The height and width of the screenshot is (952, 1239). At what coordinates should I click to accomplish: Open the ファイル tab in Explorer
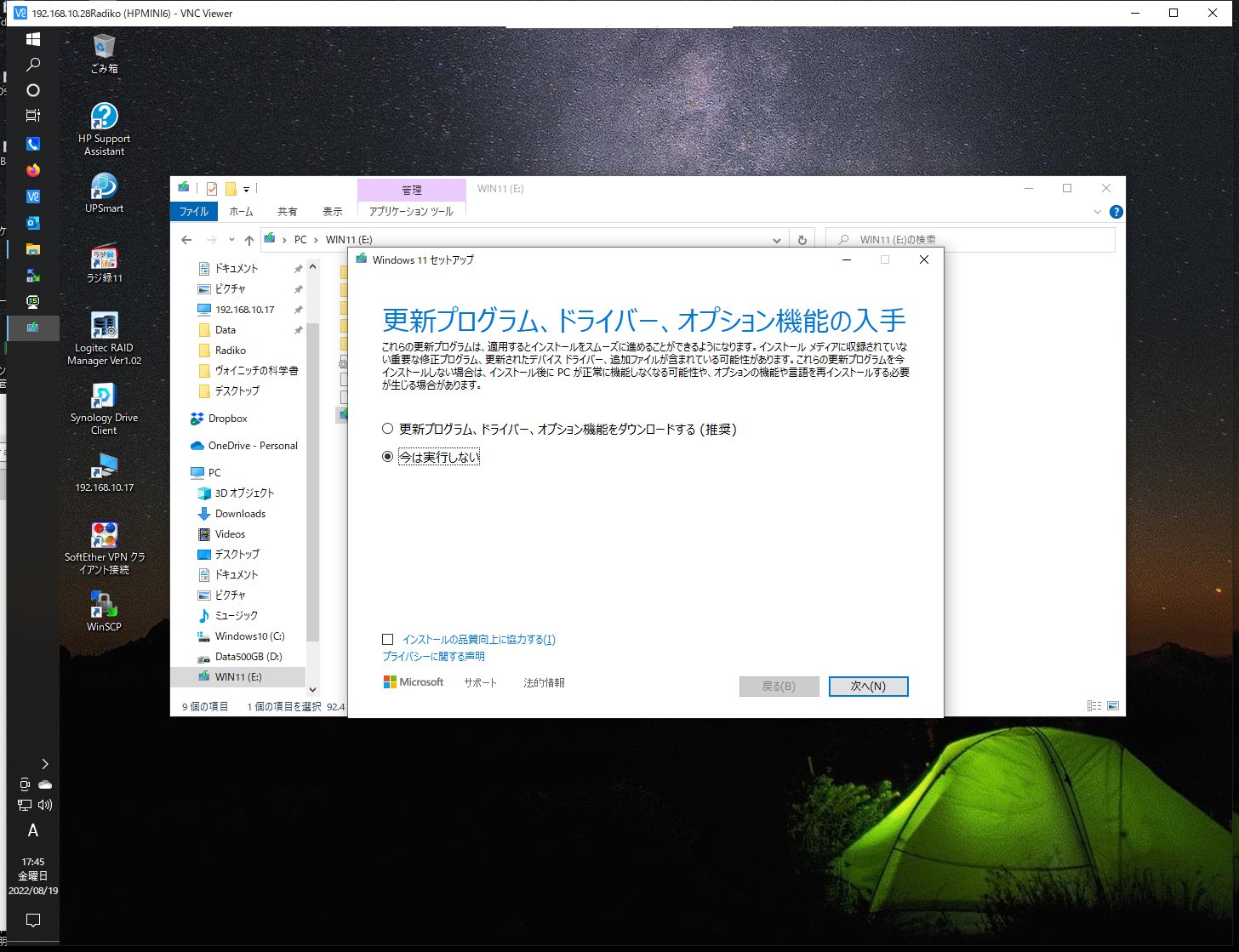(x=194, y=211)
